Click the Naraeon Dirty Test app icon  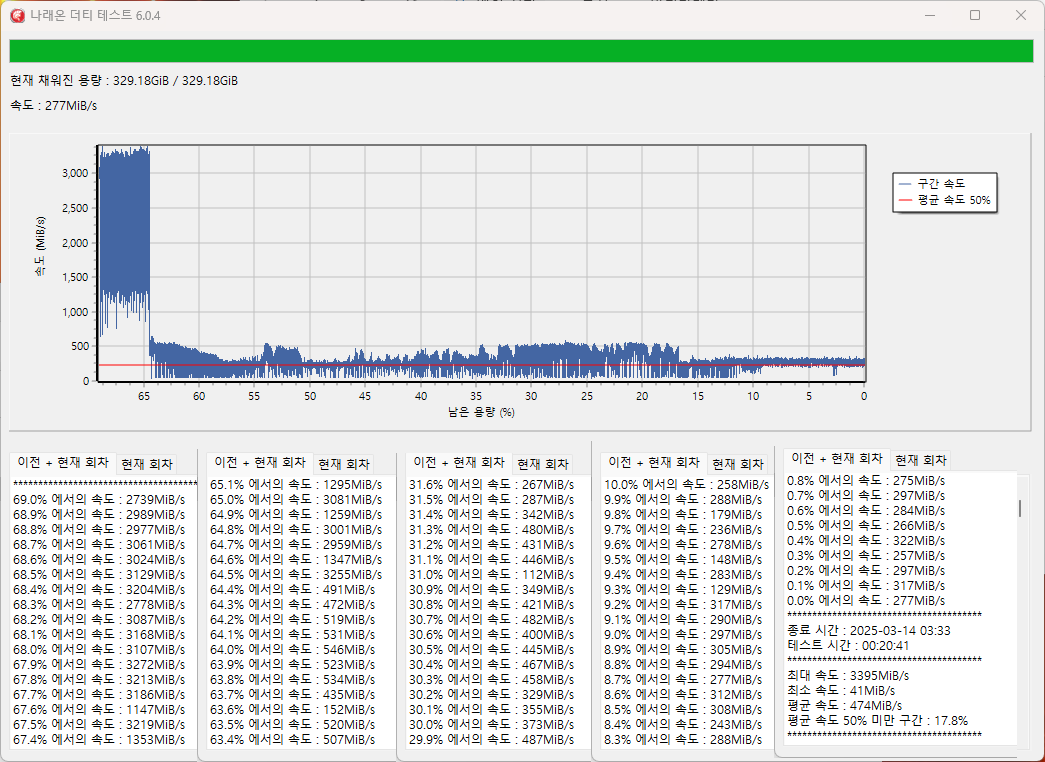(x=17, y=15)
